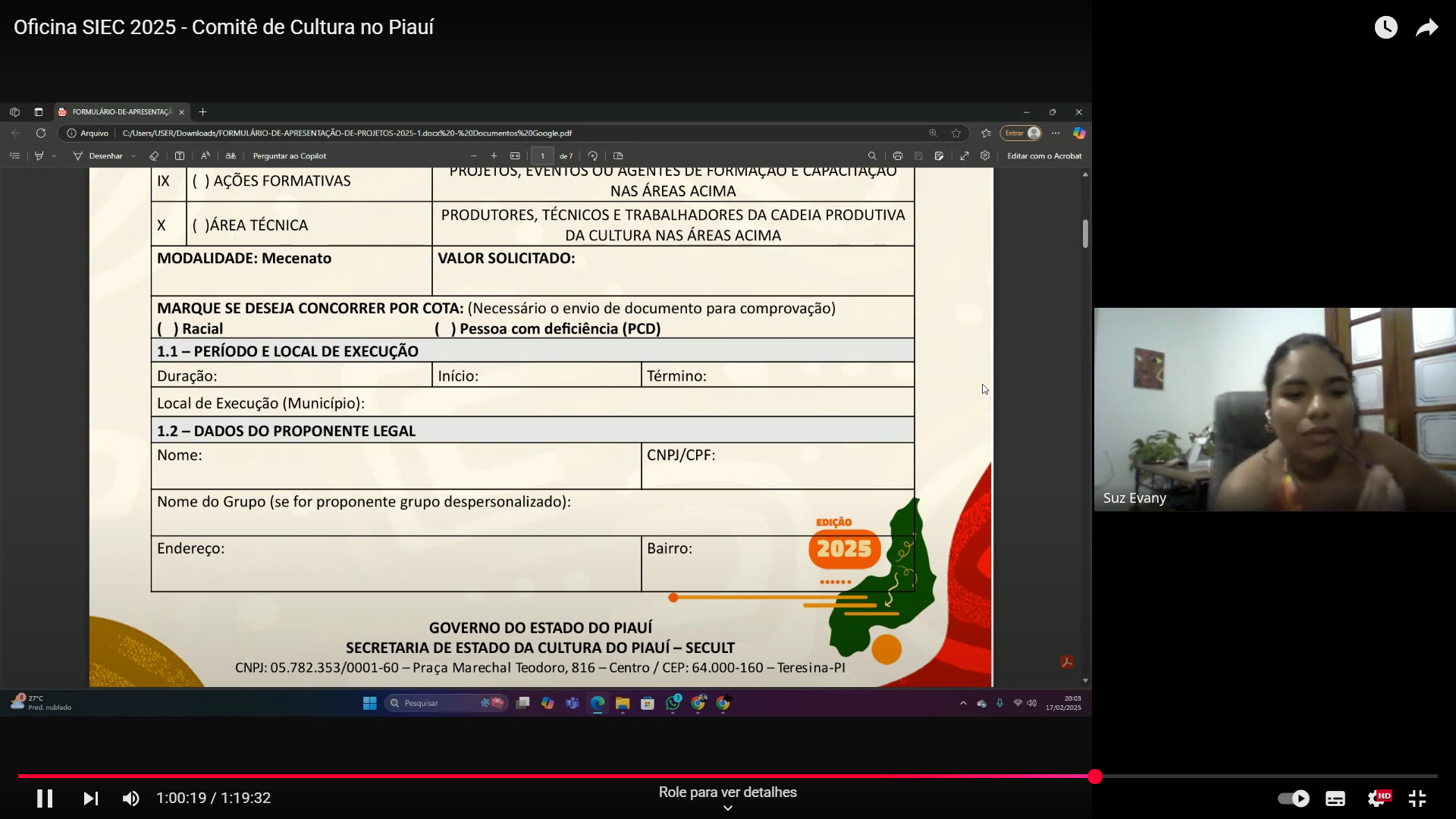The height and width of the screenshot is (819, 1456).
Task: Expand the highlighter tool dropdown
Action: click(x=54, y=156)
